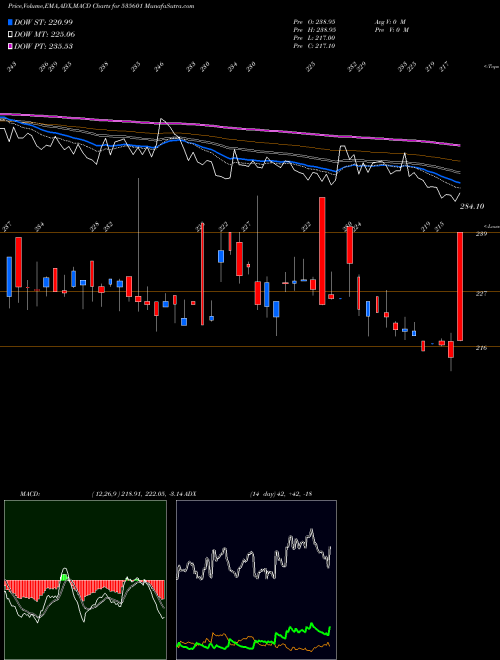
Task: Open the ADX indicator panel
Action: point(256,580)
